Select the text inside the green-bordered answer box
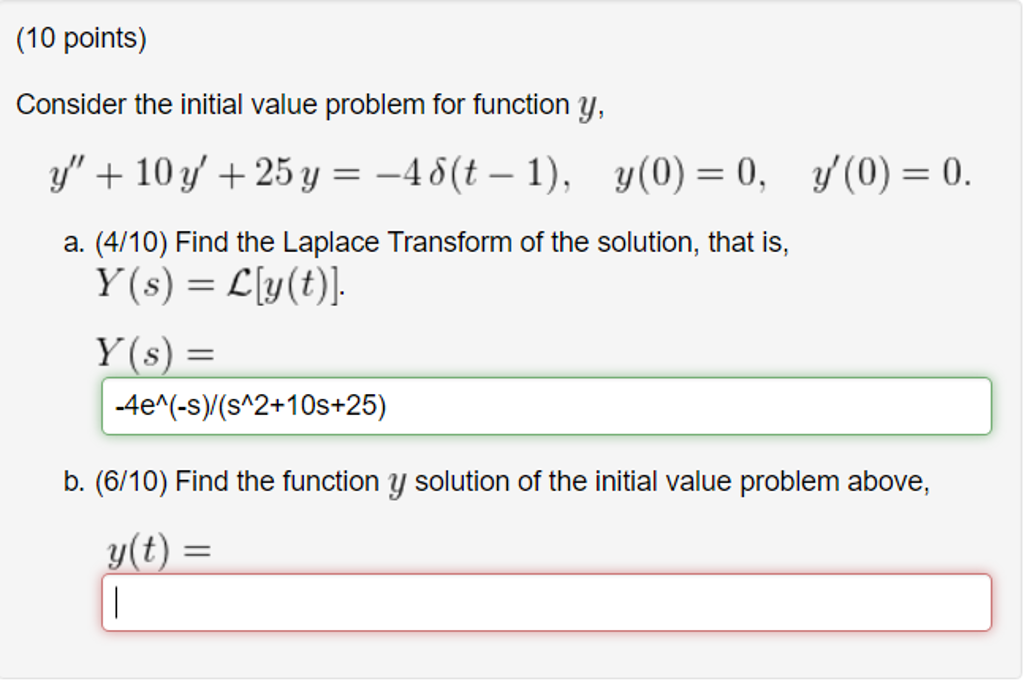This screenshot has height=684, width=1024. click(250, 405)
